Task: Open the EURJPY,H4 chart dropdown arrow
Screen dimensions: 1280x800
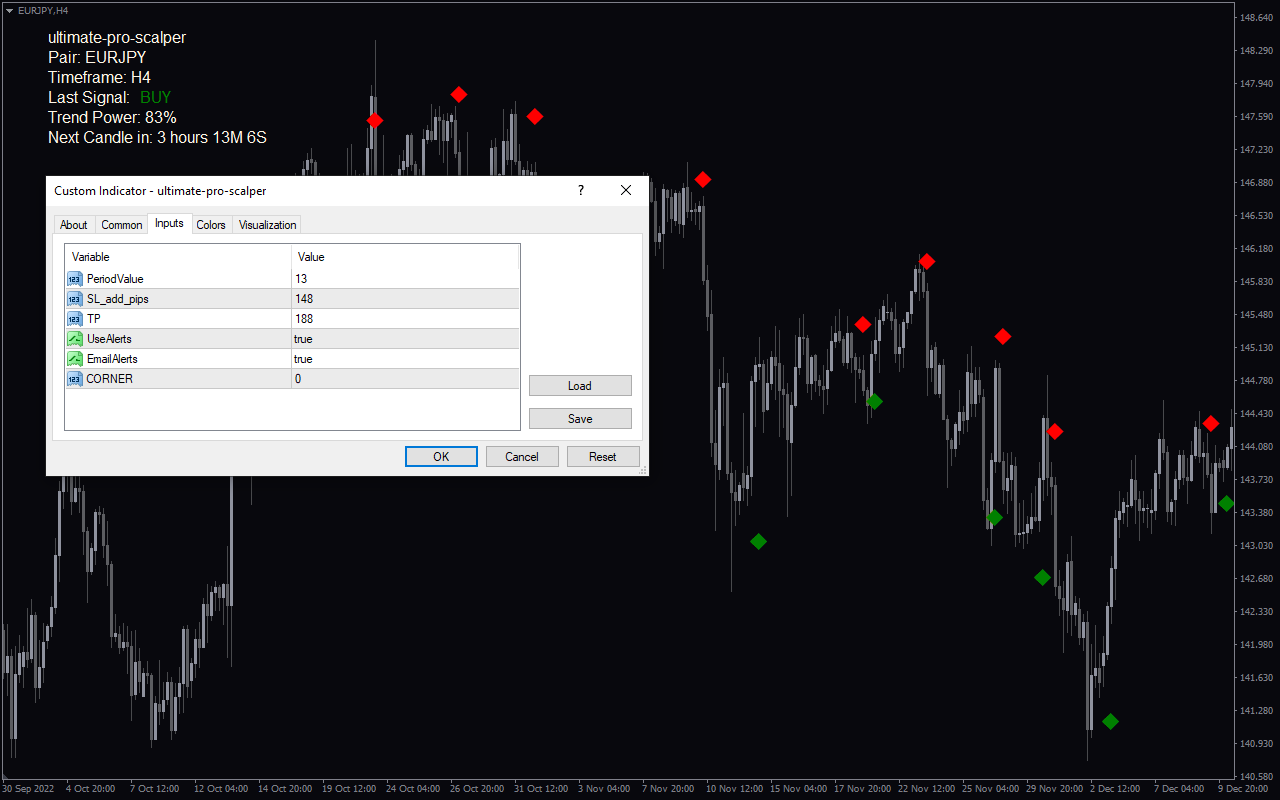Action: point(9,10)
